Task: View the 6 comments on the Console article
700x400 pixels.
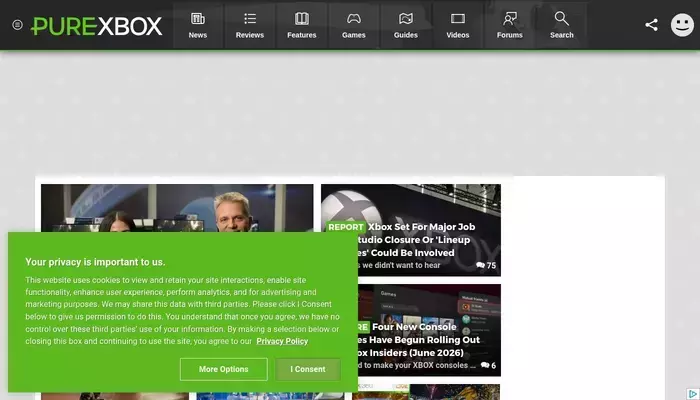Action: [x=488, y=365]
